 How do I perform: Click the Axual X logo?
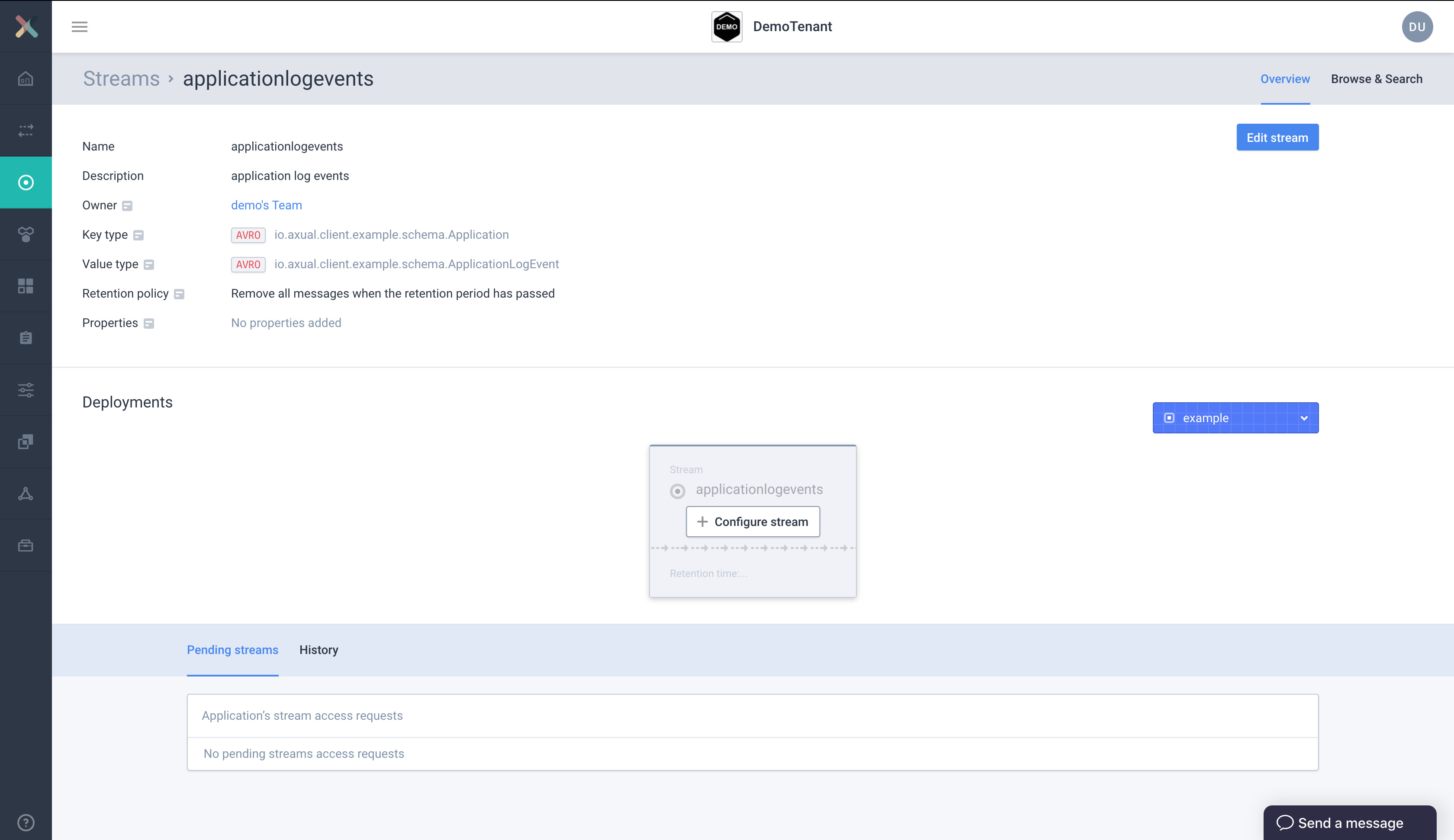(26, 26)
